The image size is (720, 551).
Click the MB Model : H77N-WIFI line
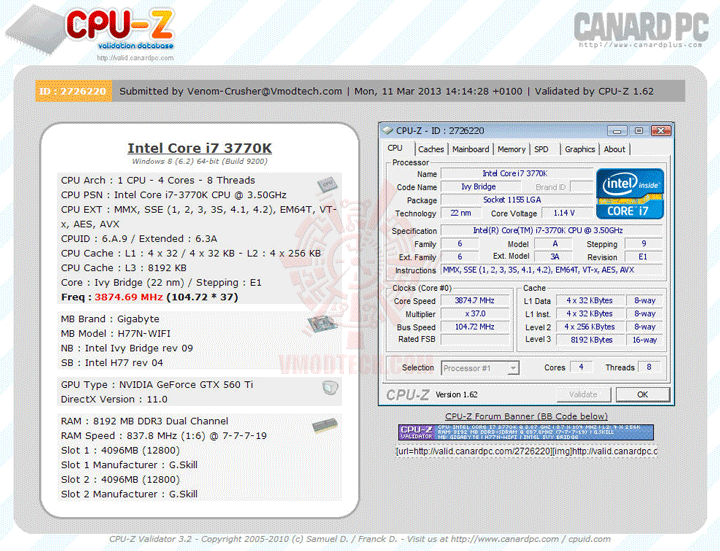coord(116,333)
